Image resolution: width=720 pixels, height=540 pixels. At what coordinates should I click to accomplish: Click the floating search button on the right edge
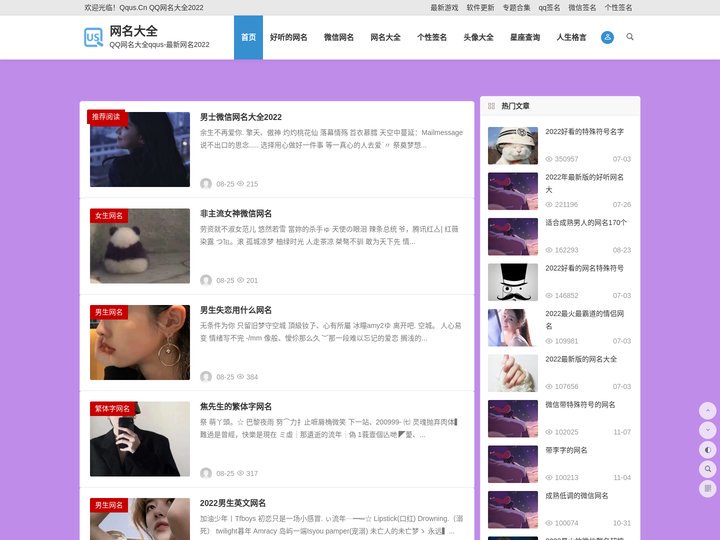[708, 469]
